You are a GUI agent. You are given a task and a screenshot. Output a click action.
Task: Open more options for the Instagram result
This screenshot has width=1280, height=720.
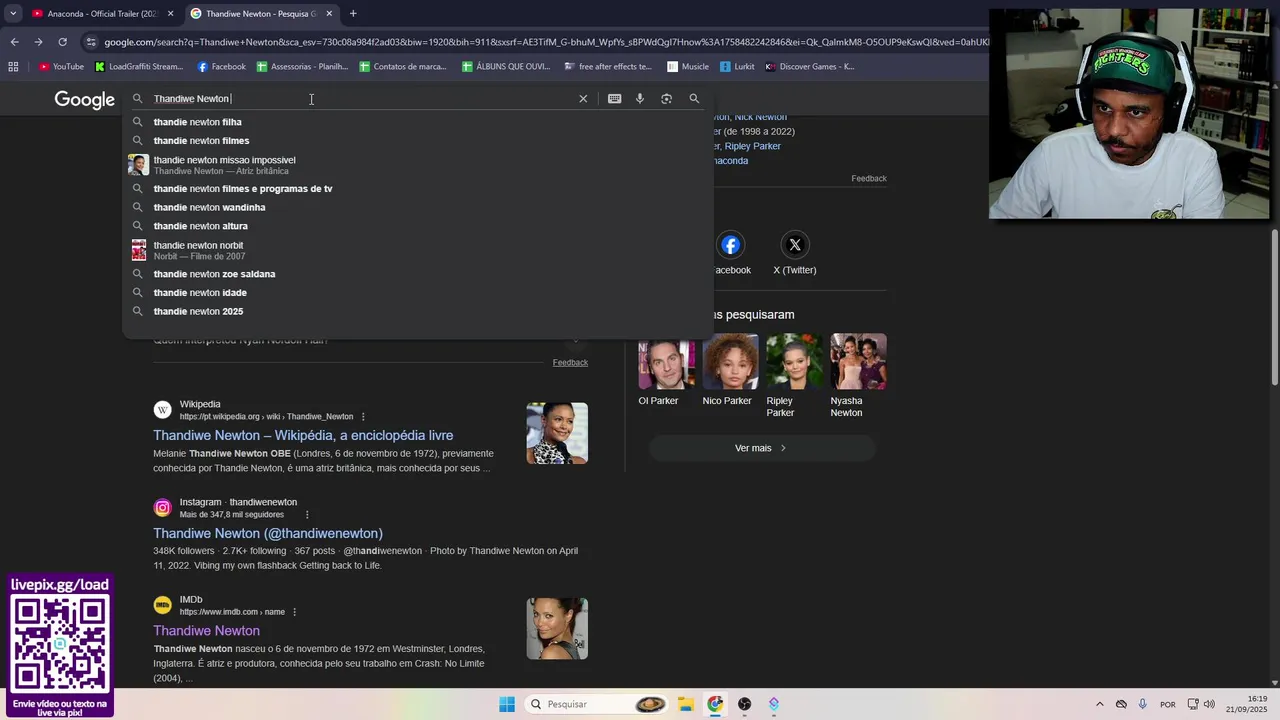pyautogui.click(x=307, y=515)
